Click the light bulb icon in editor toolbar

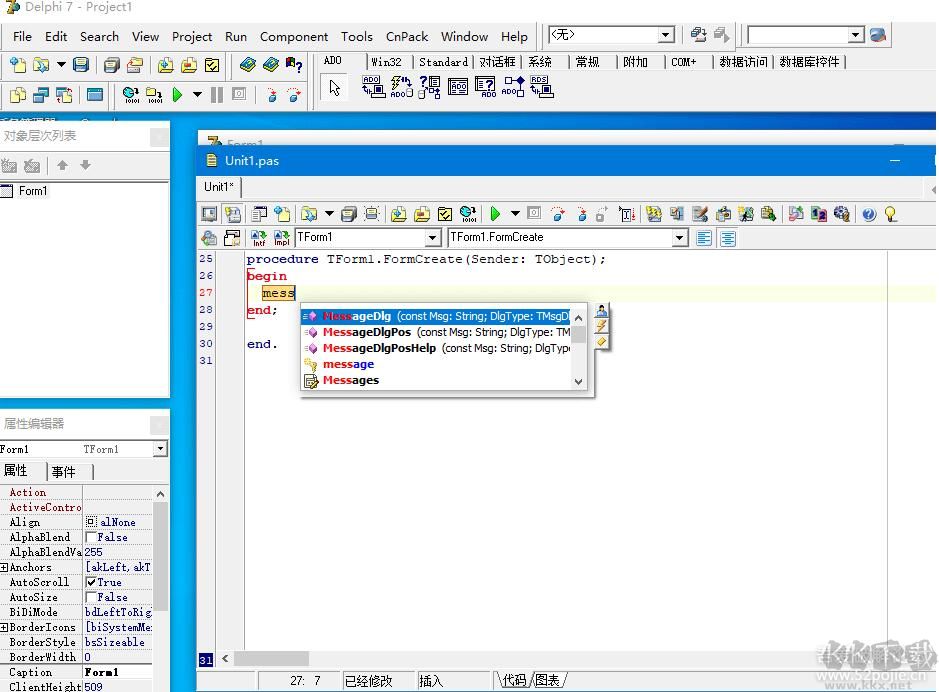coord(890,214)
